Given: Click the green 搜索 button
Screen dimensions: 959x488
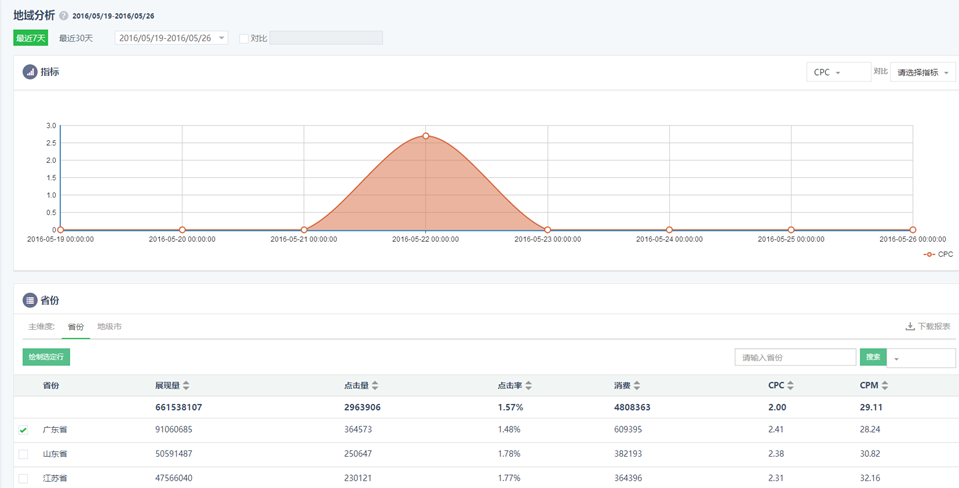Looking at the screenshot, I should [872, 357].
